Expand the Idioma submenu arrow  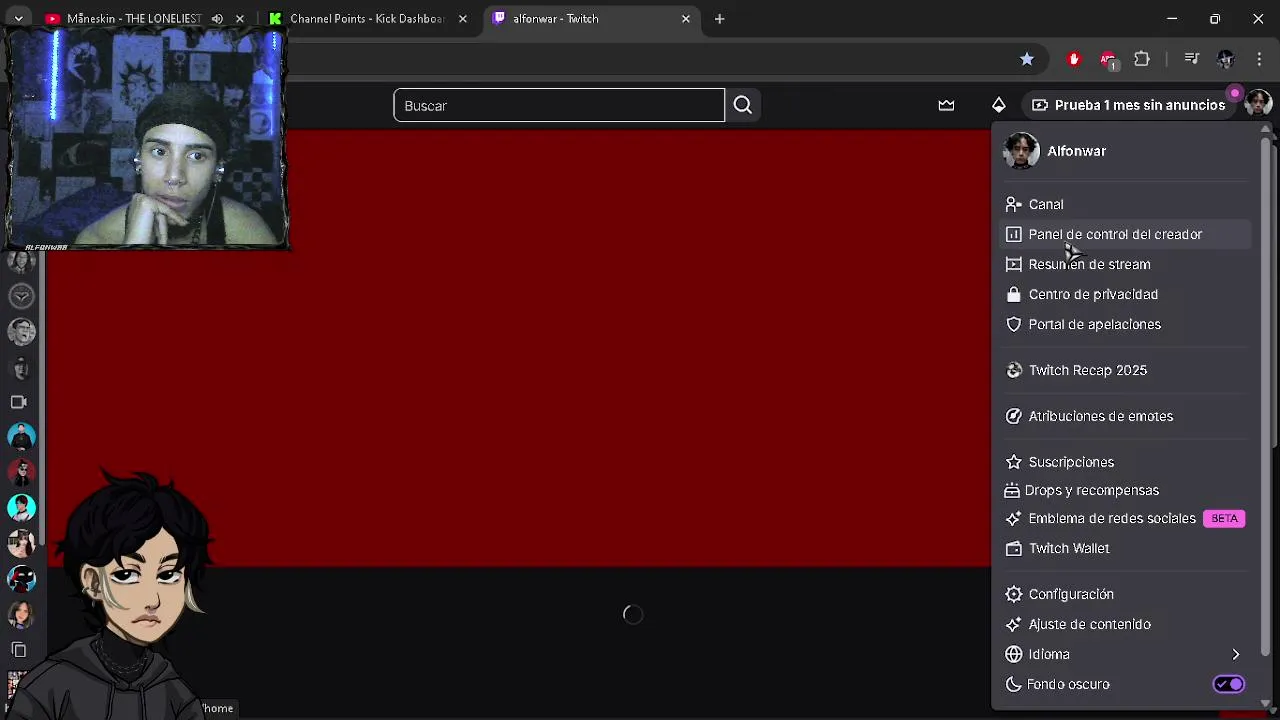[x=1235, y=654]
